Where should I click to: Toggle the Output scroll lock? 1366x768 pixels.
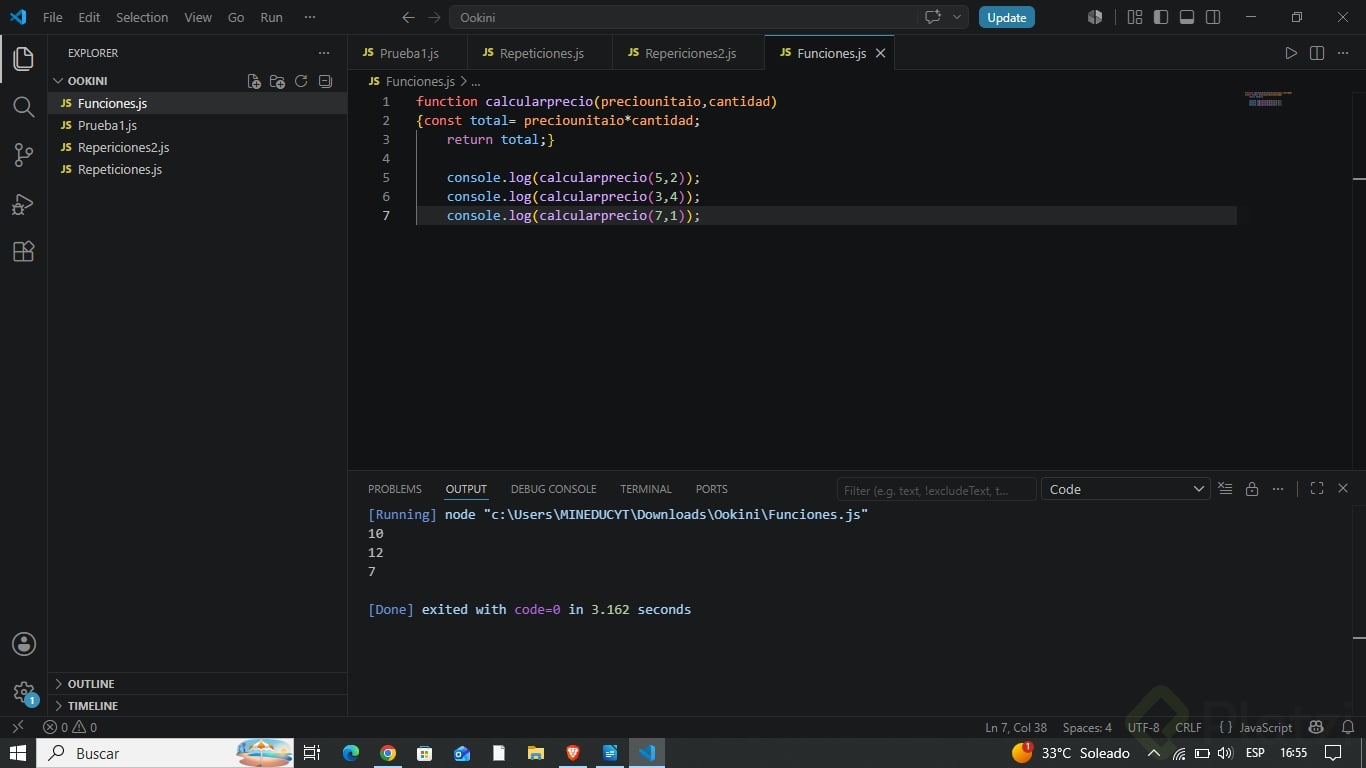click(1251, 489)
